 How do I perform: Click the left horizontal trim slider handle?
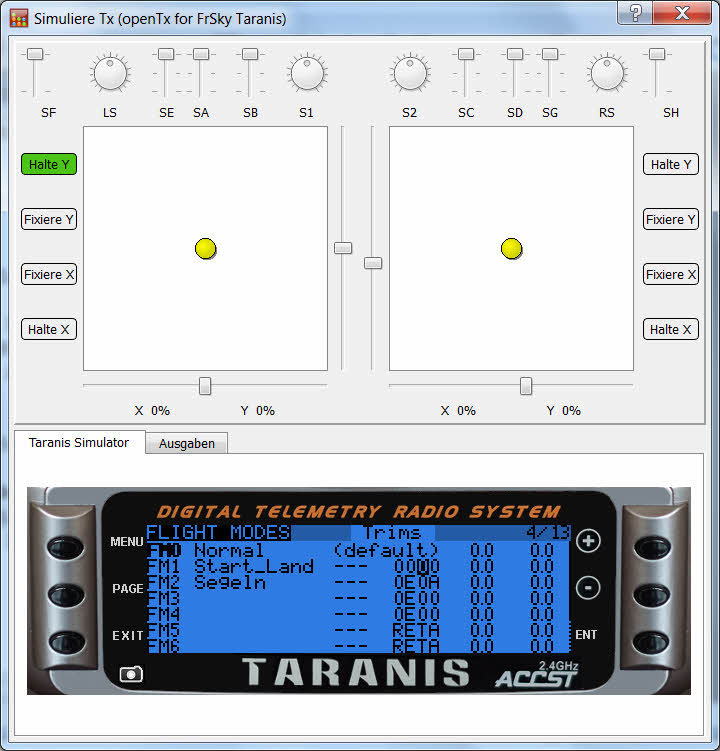coord(205,386)
